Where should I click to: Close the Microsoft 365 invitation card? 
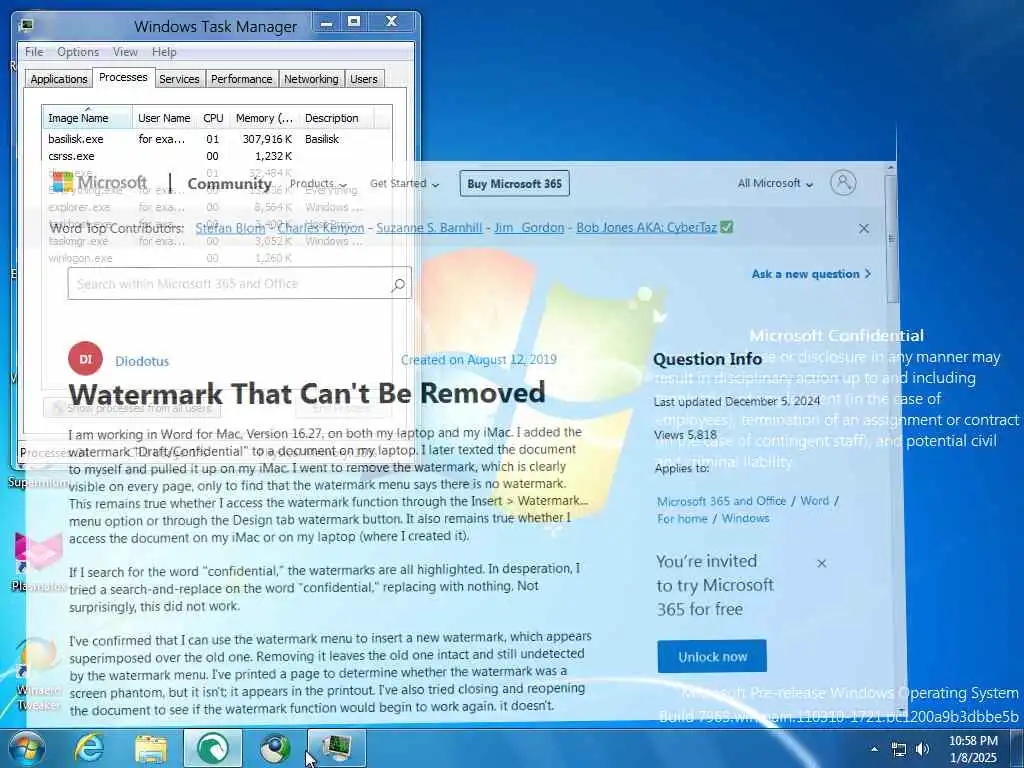[x=822, y=563]
